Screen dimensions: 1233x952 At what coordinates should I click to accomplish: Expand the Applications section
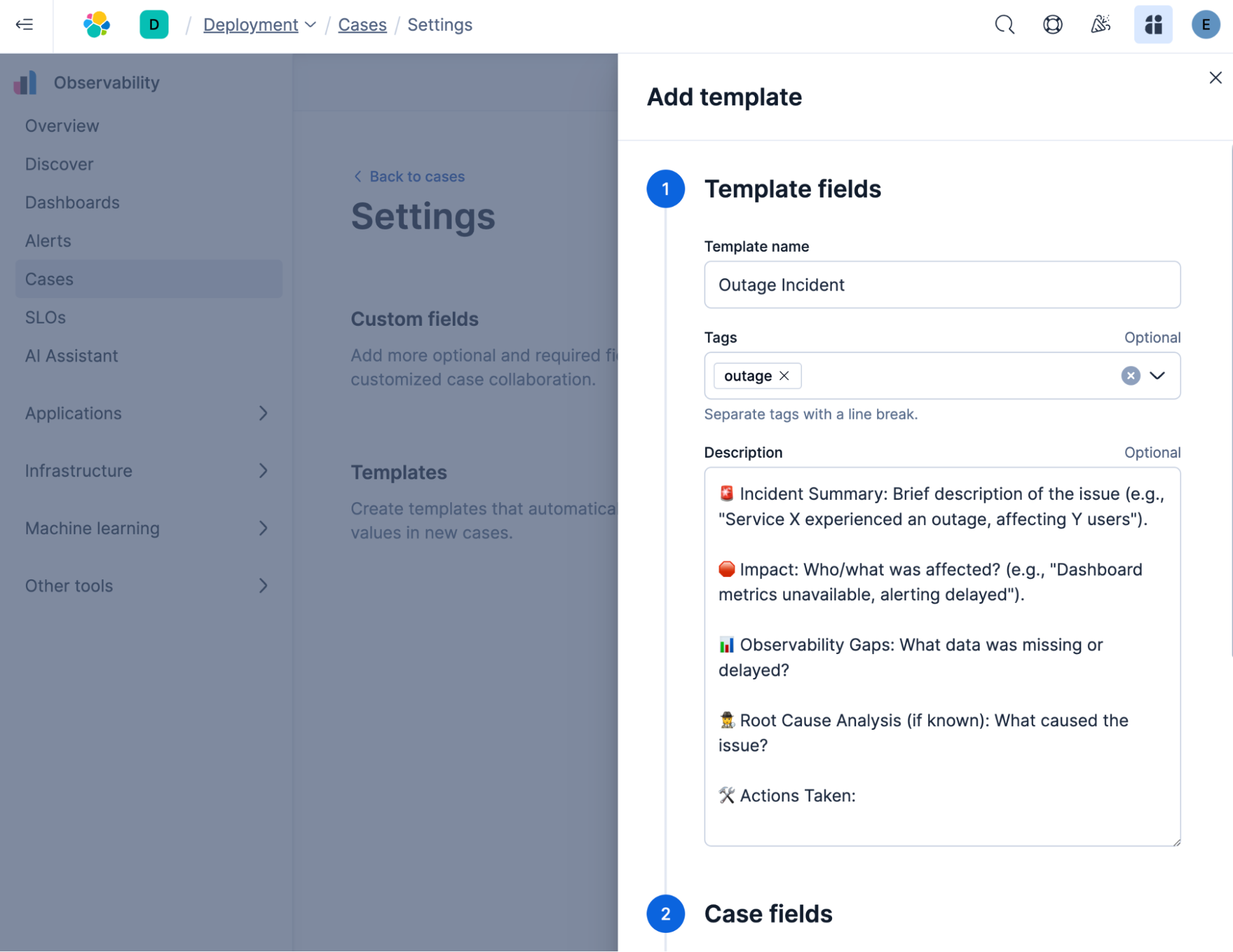coord(264,413)
